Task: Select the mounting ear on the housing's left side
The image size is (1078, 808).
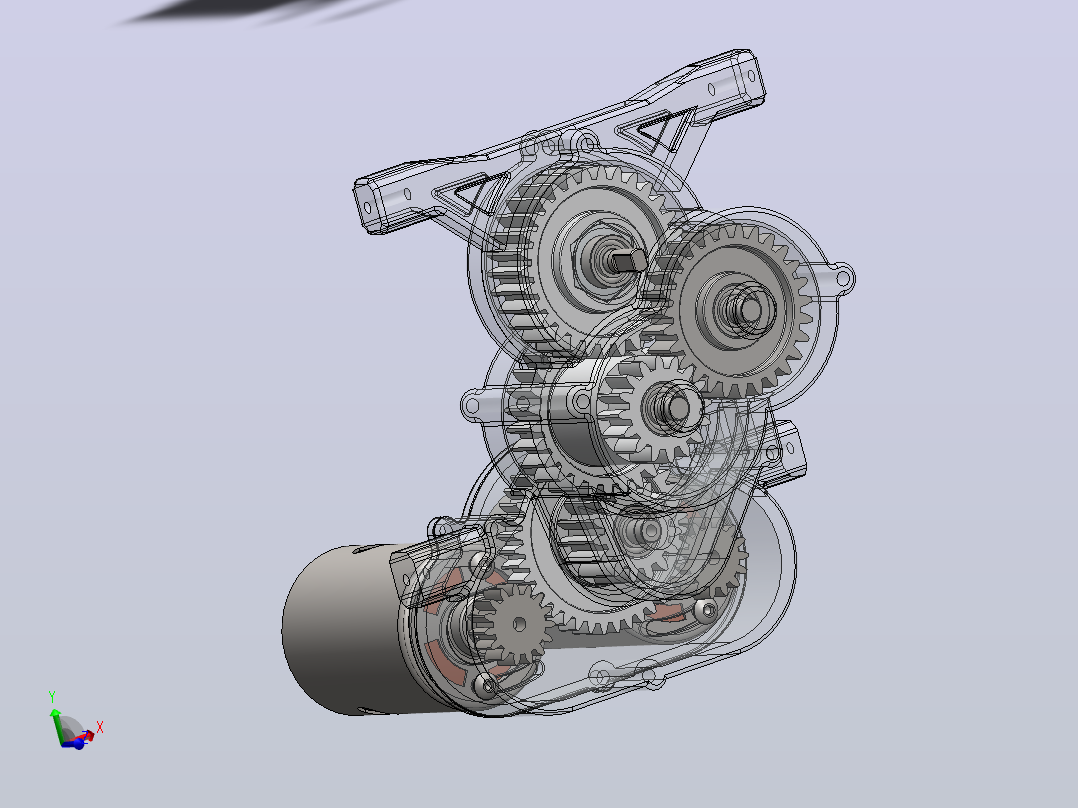Action: click(x=476, y=404)
